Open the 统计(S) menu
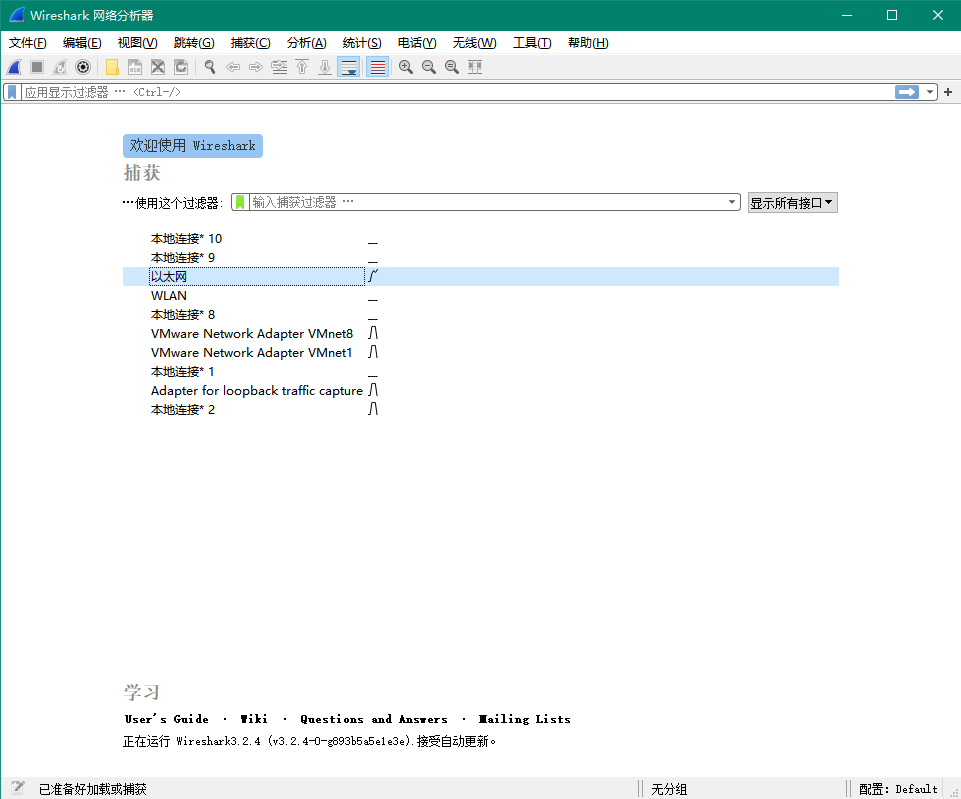This screenshot has width=961, height=799. pyautogui.click(x=362, y=43)
